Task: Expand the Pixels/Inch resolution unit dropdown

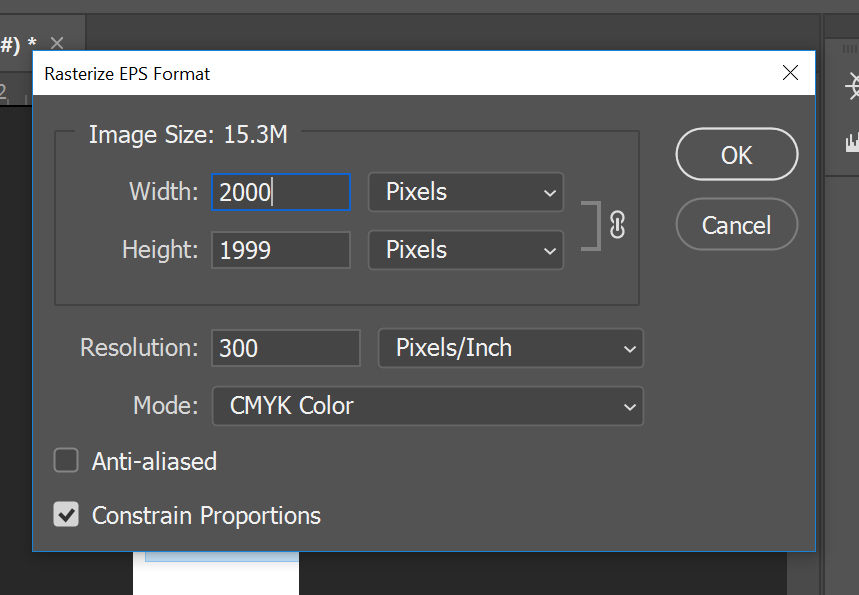Action: point(511,348)
